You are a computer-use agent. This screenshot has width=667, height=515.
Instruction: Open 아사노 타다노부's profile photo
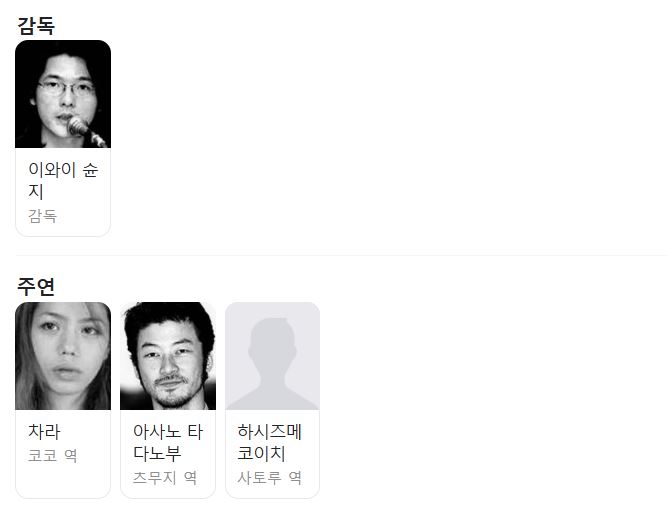click(x=168, y=356)
